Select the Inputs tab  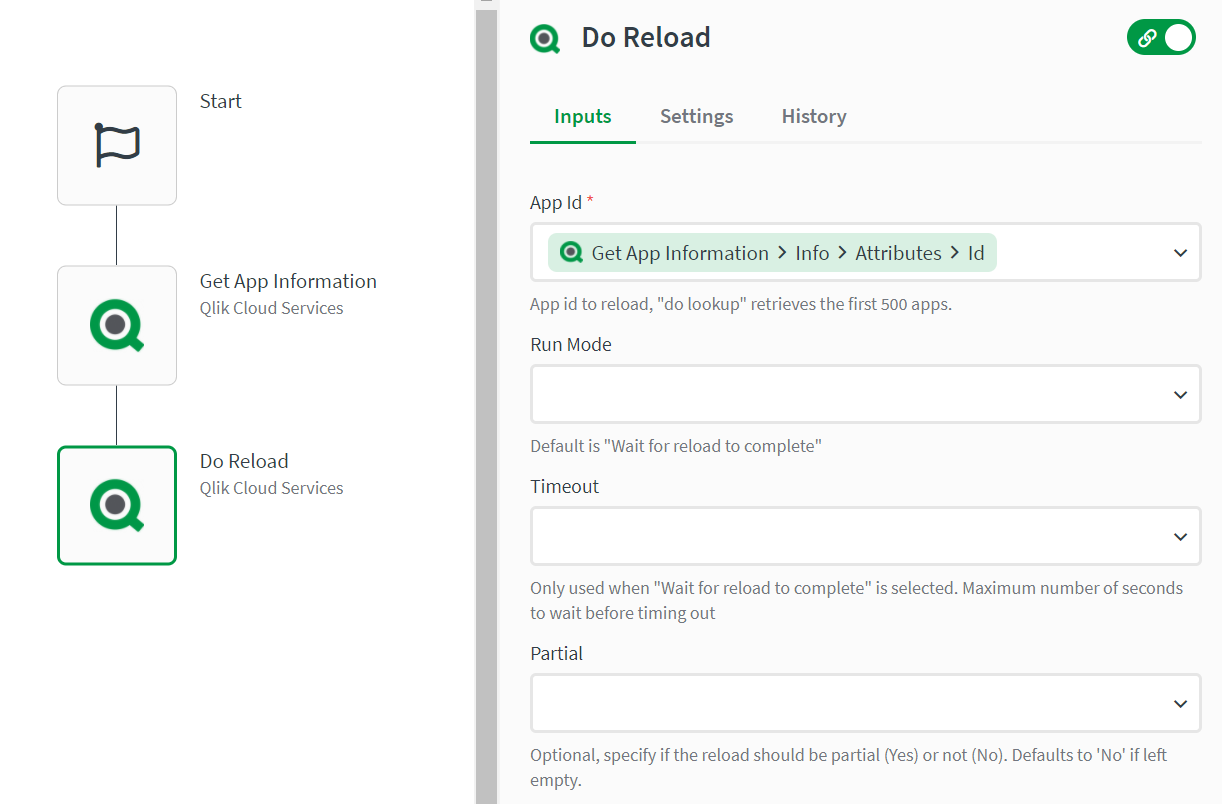point(582,116)
